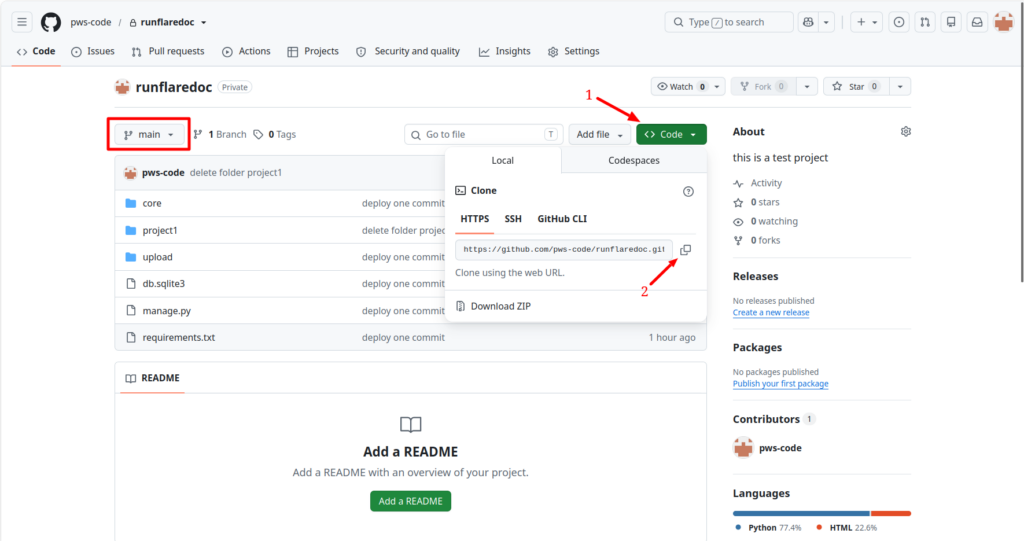
Task: Follow the Create a new release link
Action: click(x=771, y=312)
